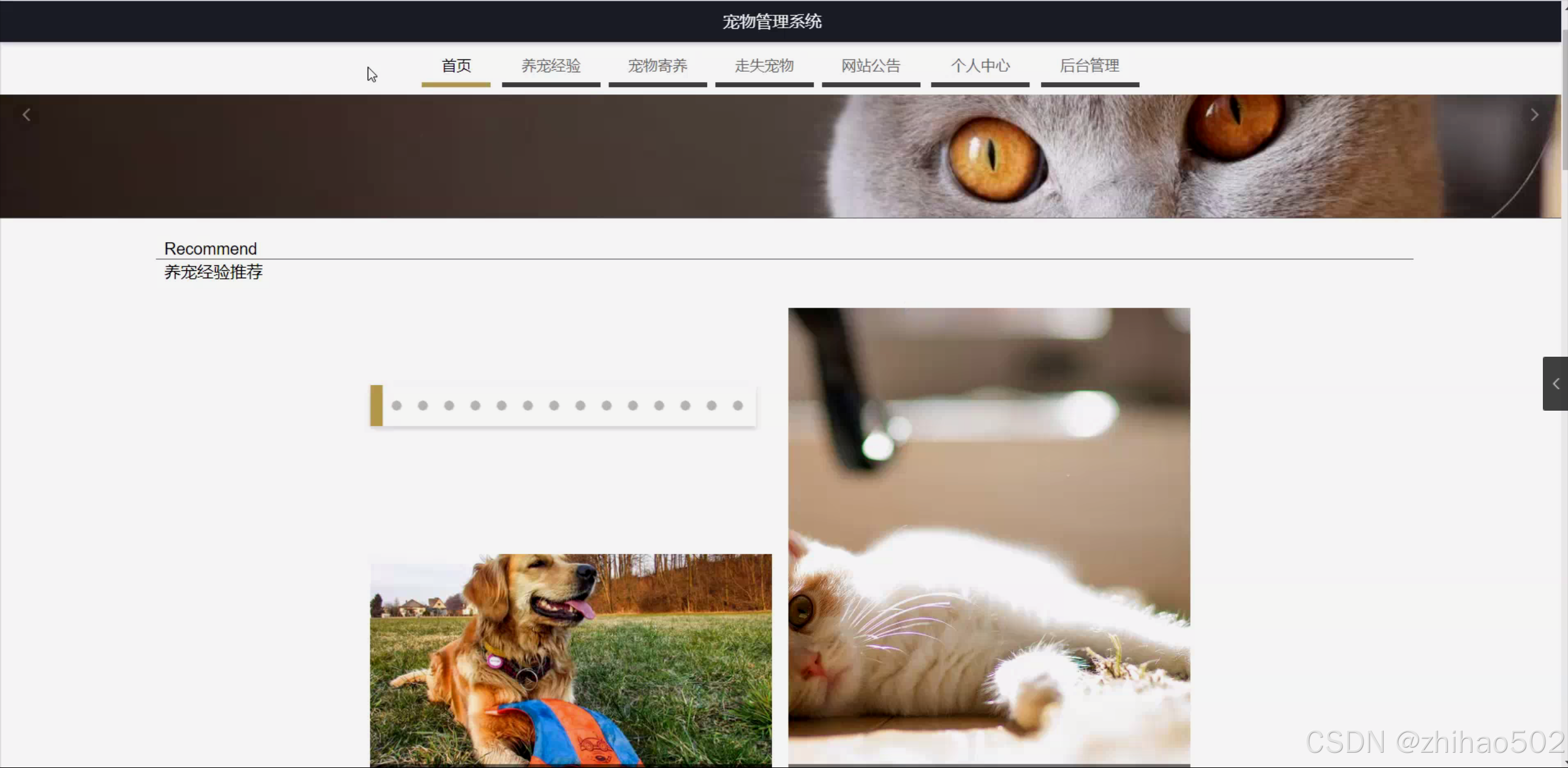1568x768 pixels.
Task: Open the 首页 tab
Action: (x=456, y=66)
